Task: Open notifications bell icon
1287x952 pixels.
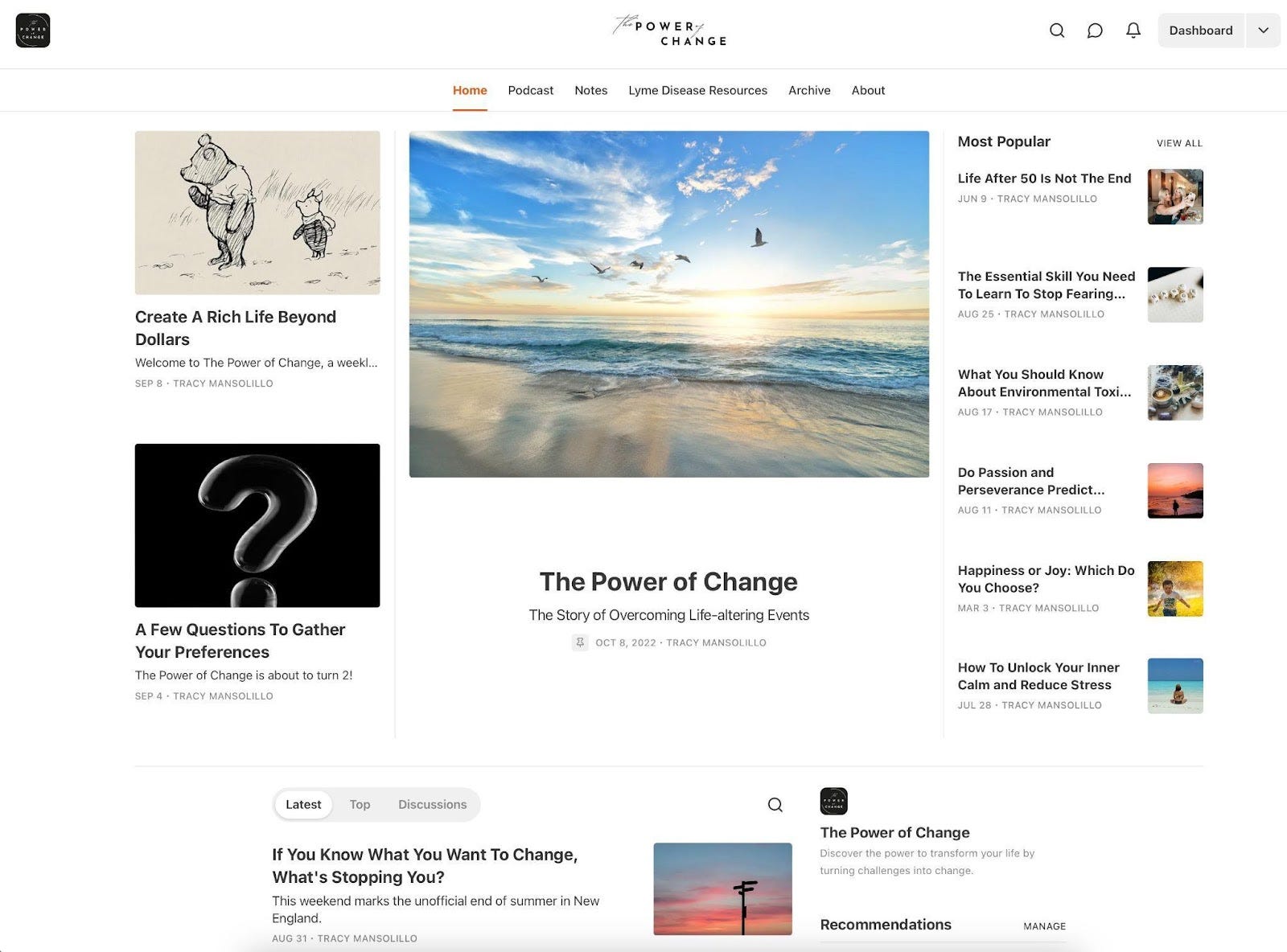Action: [x=1133, y=31]
